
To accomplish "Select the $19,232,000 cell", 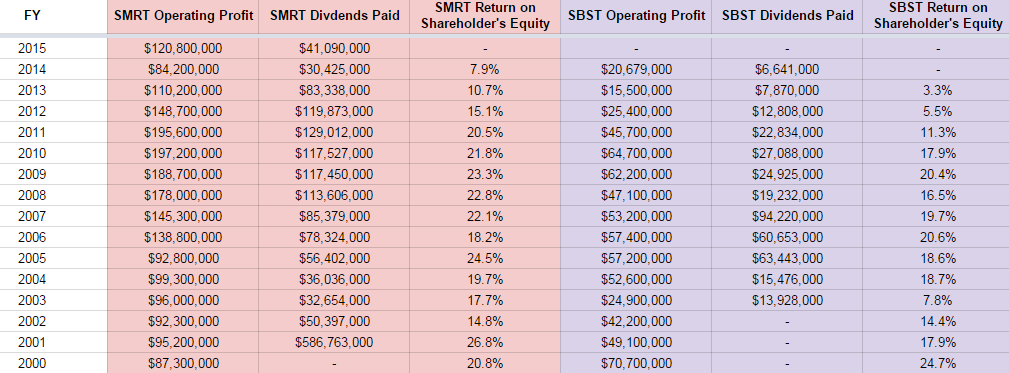I will (x=788, y=196).
